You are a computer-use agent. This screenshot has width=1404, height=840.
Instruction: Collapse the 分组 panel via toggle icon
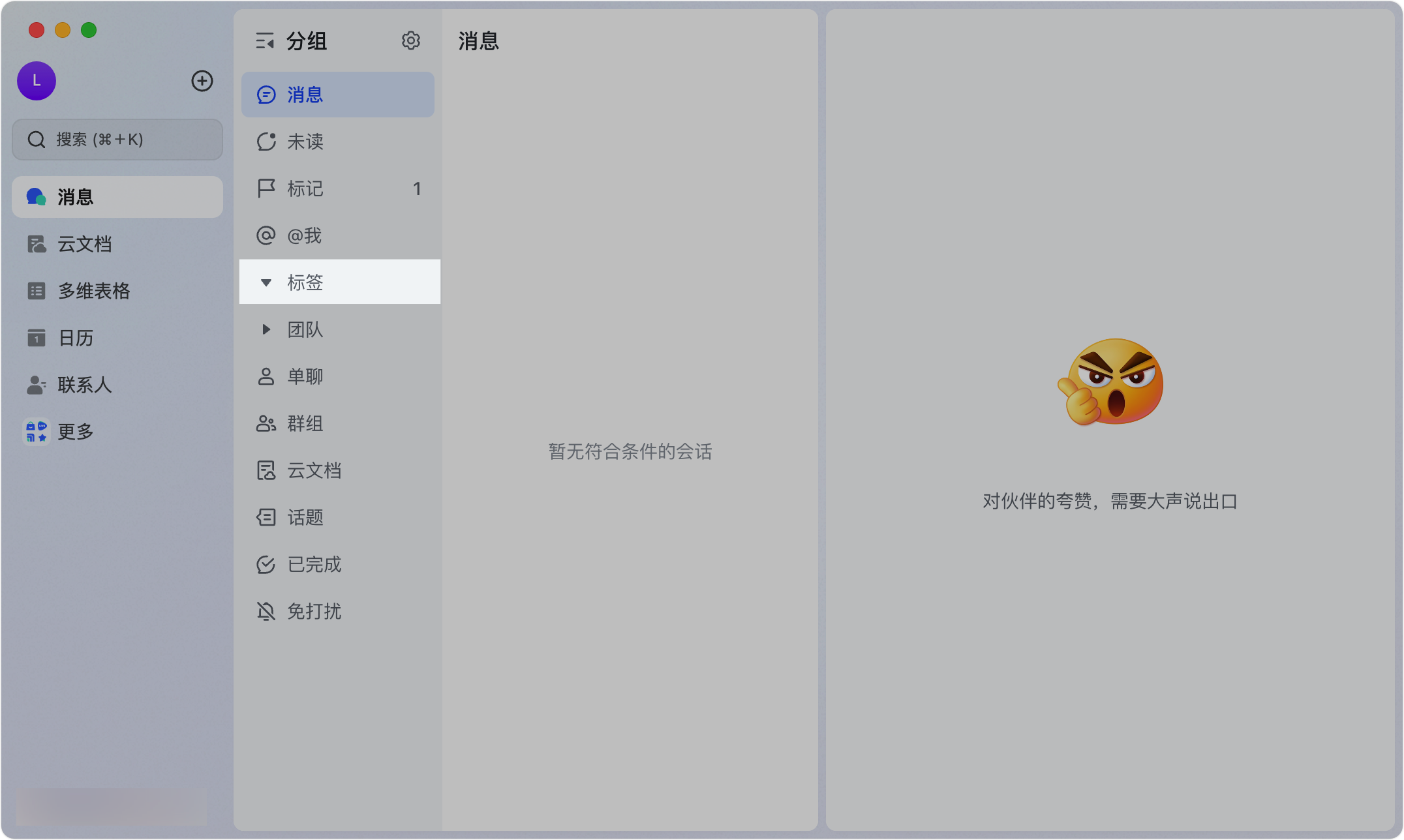265,41
